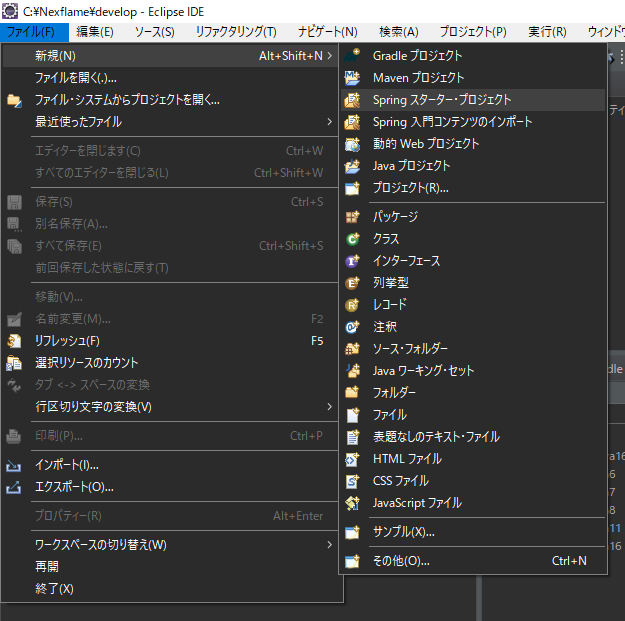Select リフレッシュ(F) menu item
The height and width of the screenshot is (621, 625).
pos(67,341)
